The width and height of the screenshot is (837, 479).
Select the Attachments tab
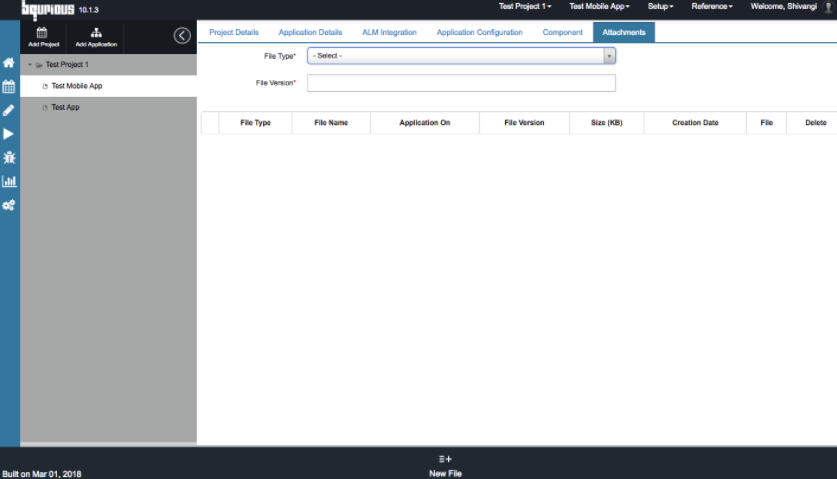coord(623,33)
